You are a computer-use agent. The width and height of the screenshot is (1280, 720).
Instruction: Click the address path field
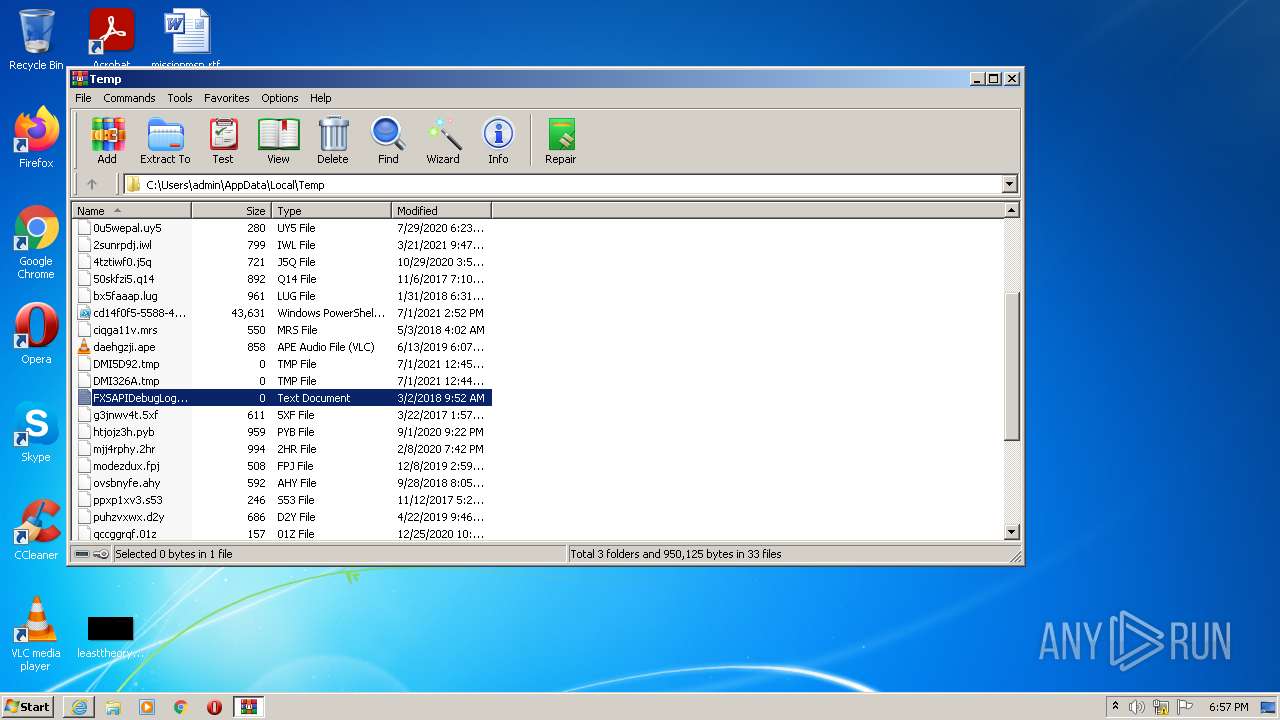562,184
